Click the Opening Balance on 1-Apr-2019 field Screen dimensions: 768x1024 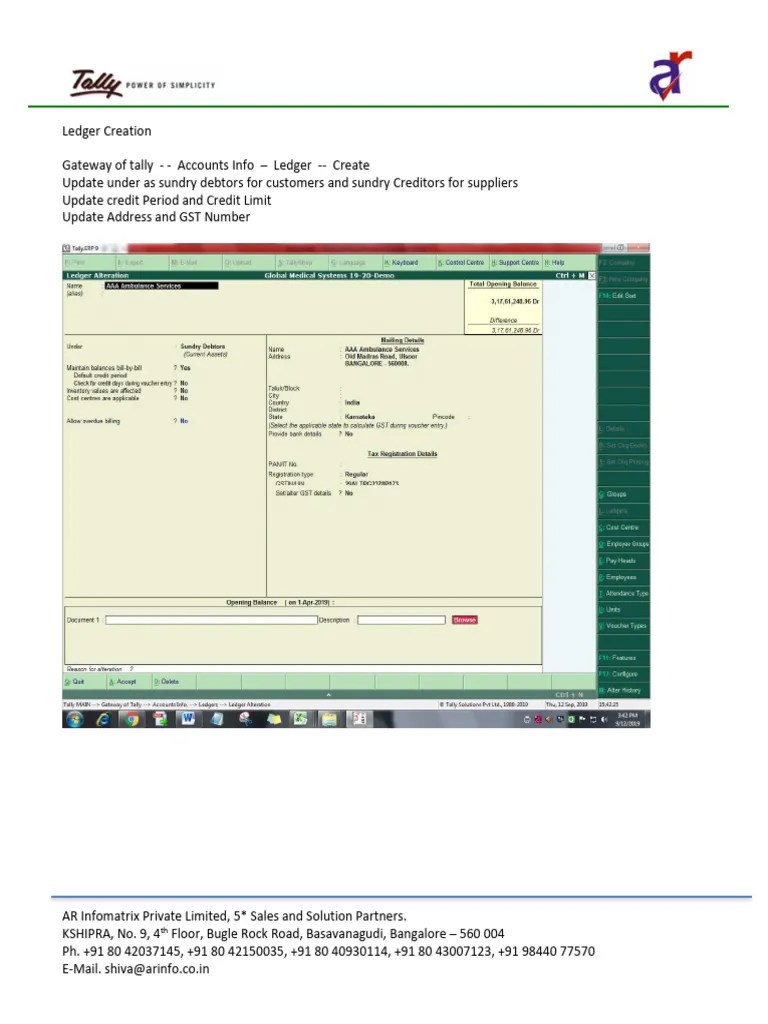280,603
